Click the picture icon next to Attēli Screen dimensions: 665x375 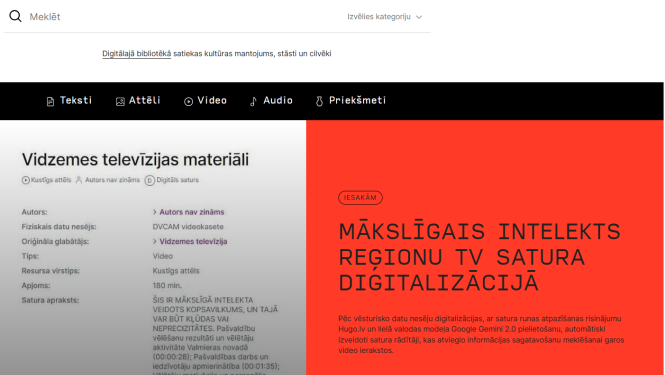pos(120,101)
